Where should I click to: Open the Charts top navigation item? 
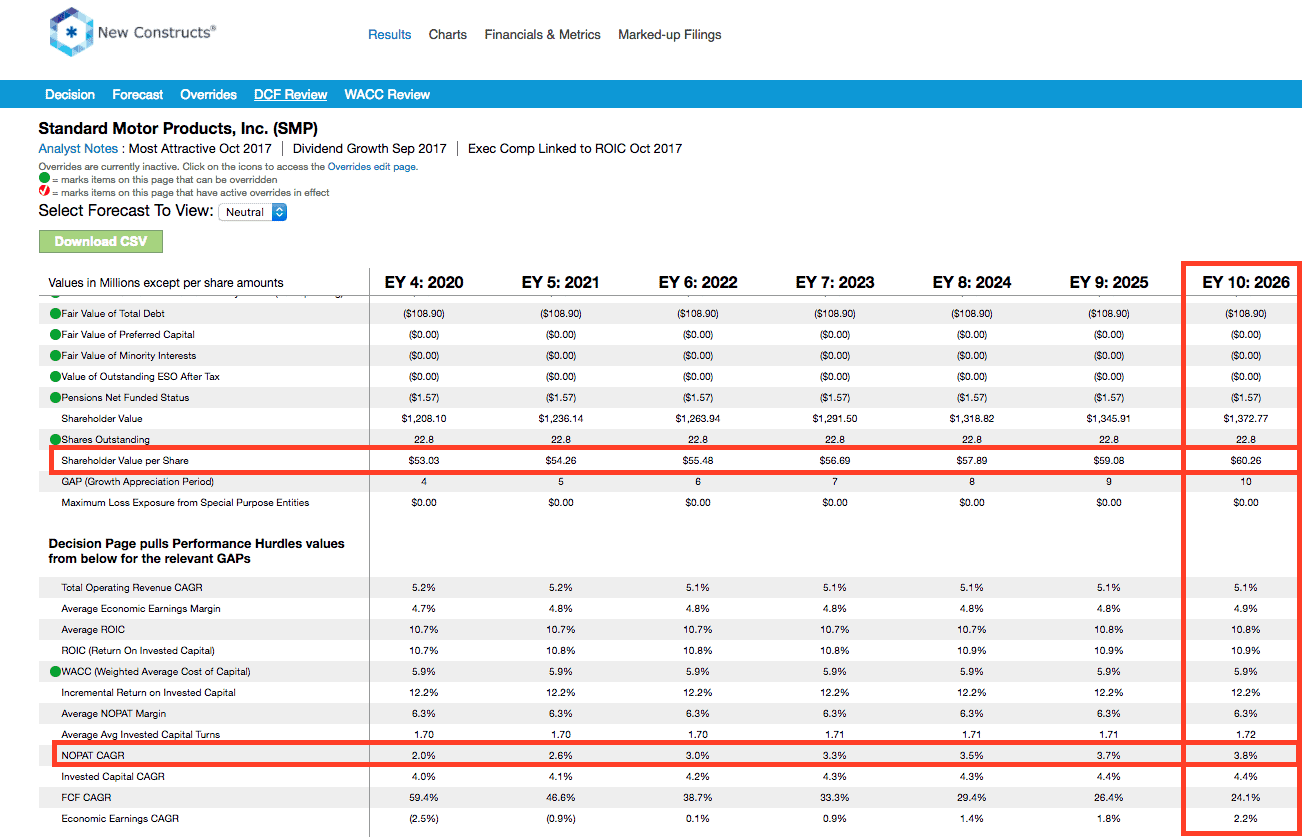click(448, 34)
